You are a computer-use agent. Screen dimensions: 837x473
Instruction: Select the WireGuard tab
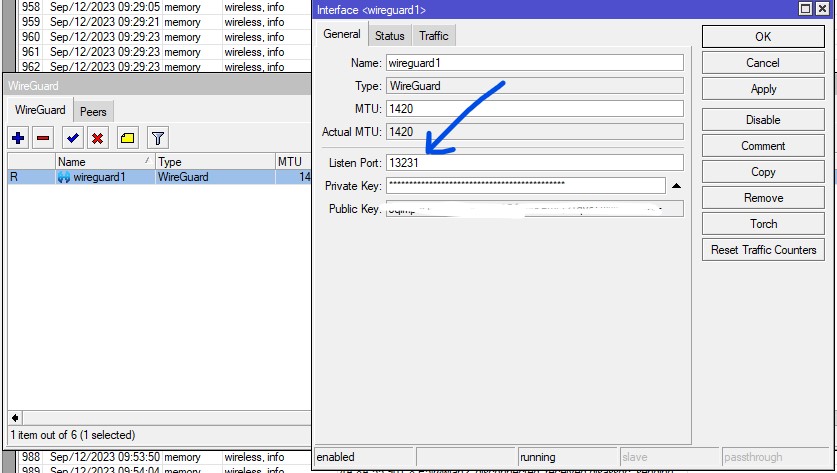40,110
